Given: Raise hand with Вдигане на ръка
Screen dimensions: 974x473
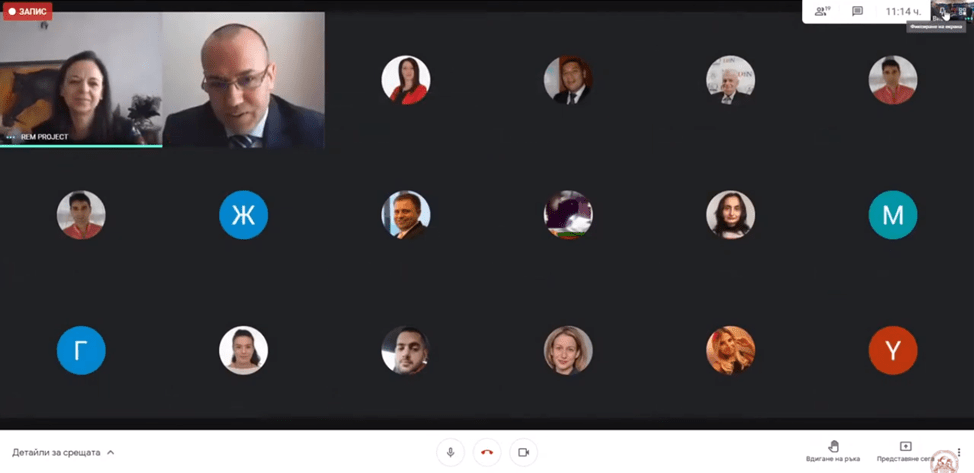Looking at the screenshot, I should (x=833, y=451).
